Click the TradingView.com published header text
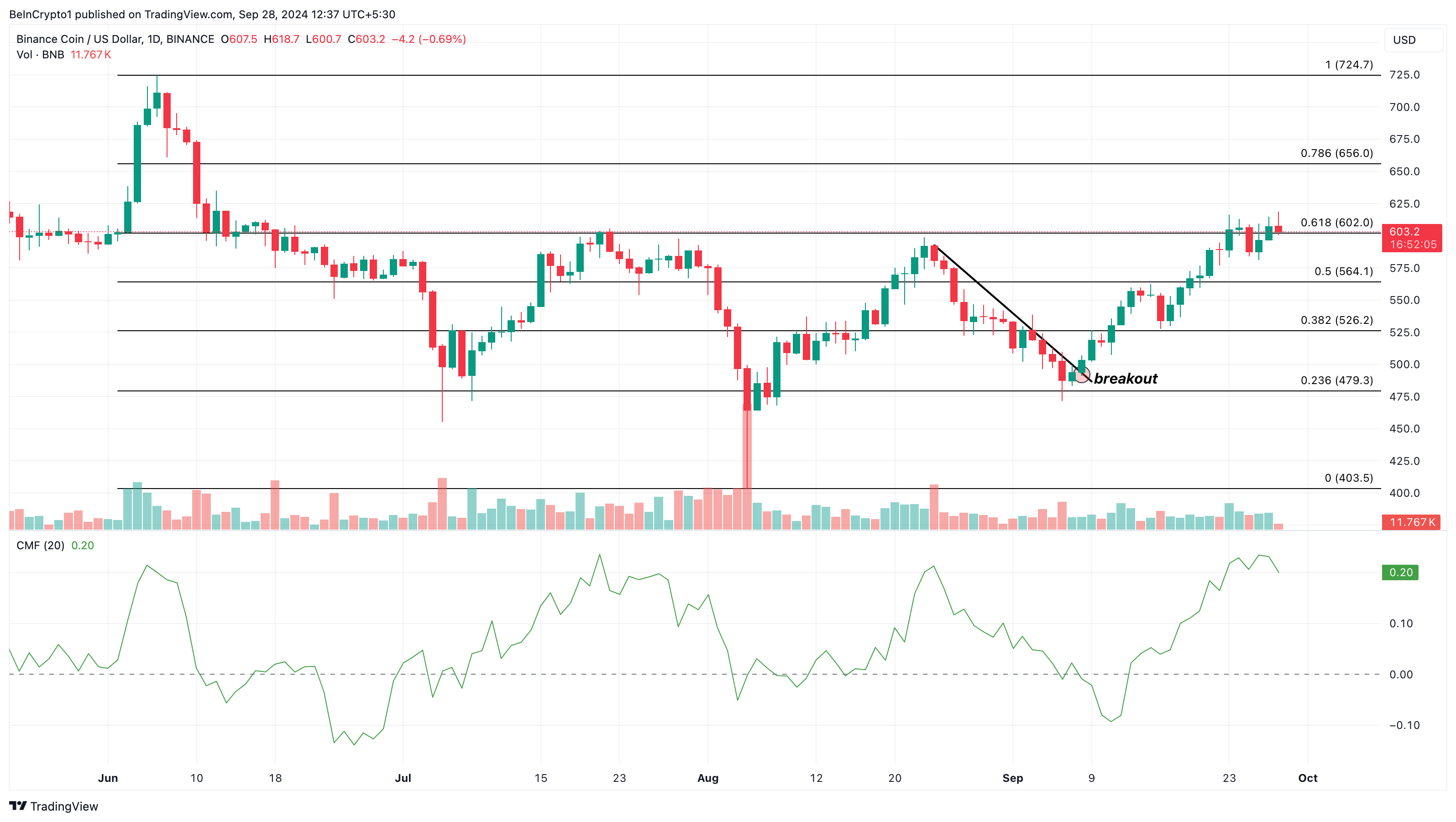 pyautogui.click(x=202, y=14)
